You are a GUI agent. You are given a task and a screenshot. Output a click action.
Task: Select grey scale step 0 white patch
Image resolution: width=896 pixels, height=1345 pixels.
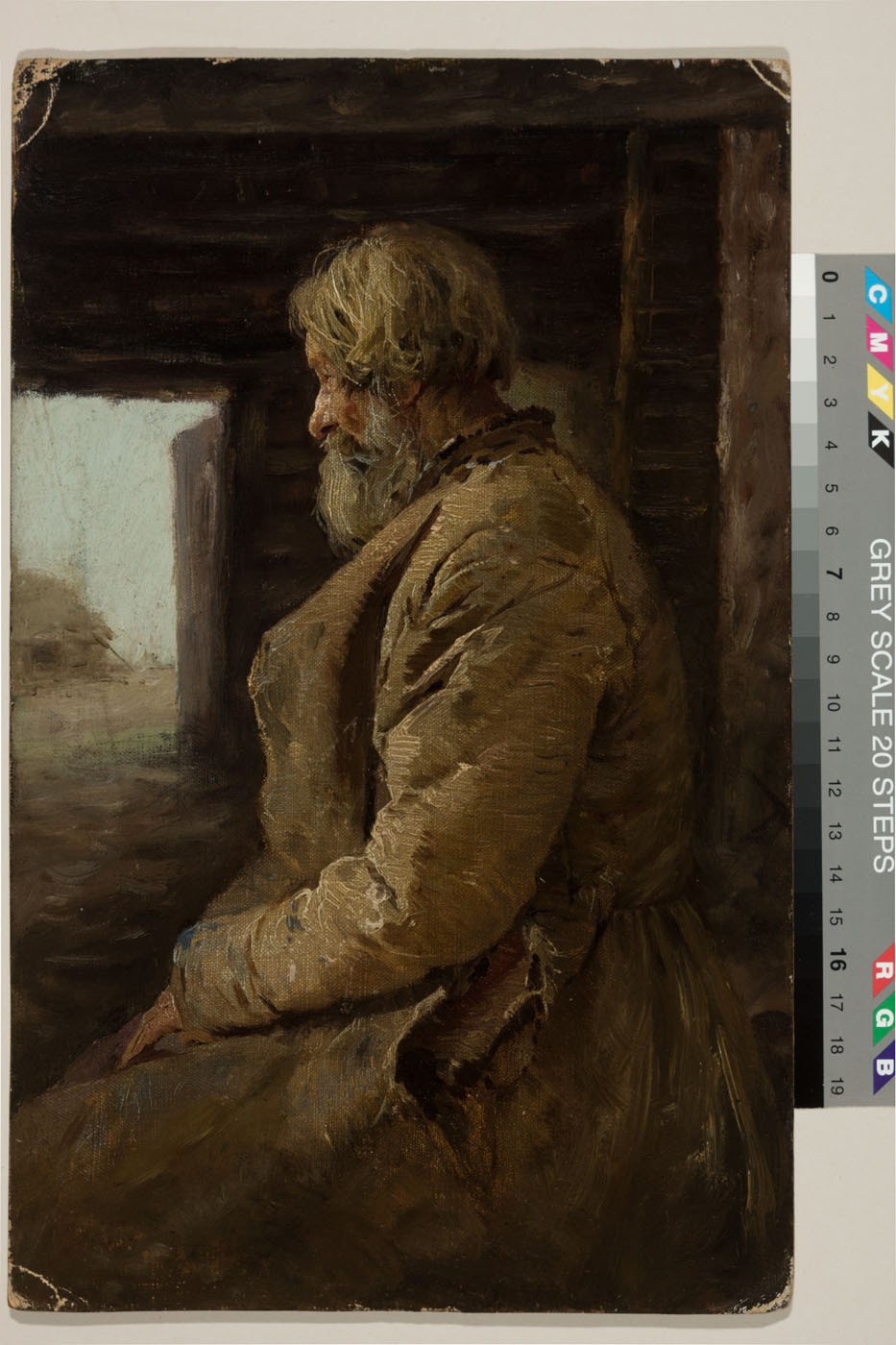pyautogui.click(x=805, y=276)
